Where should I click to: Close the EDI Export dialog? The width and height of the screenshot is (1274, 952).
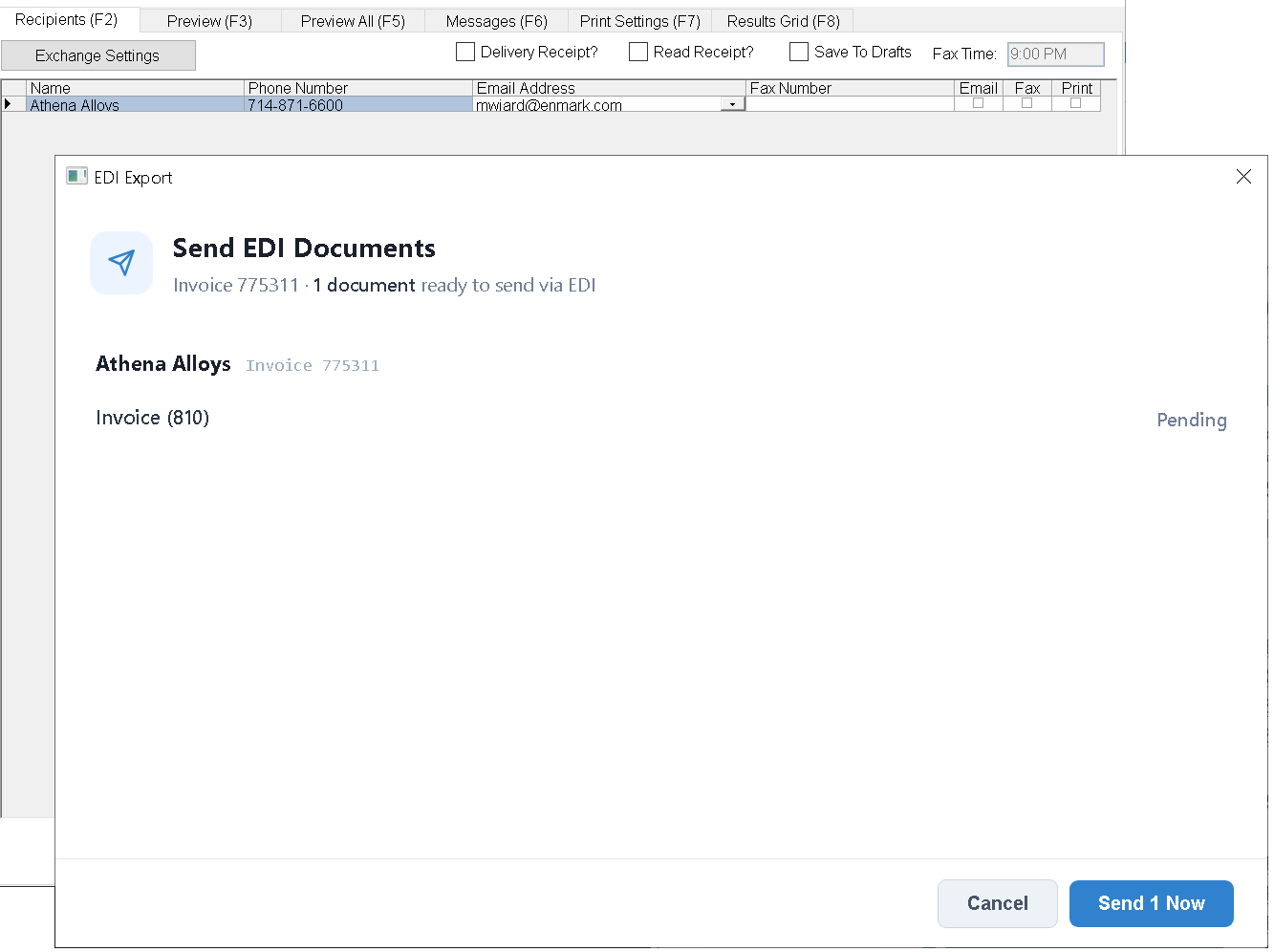tap(1243, 177)
